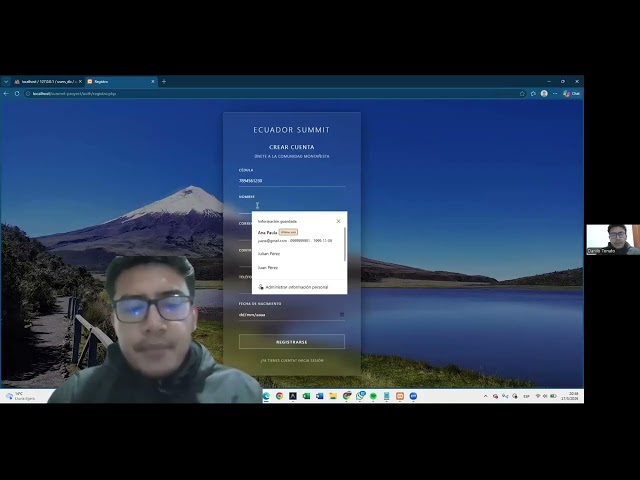Click the Nombre input field
This screenshot has width=640, height=480.
coord(292,207)
